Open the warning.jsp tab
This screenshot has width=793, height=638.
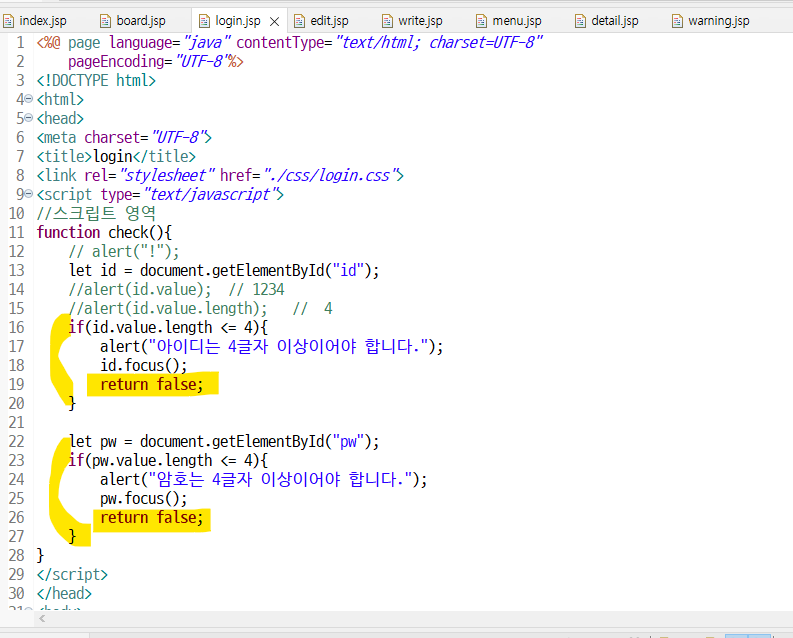(711, 21)
